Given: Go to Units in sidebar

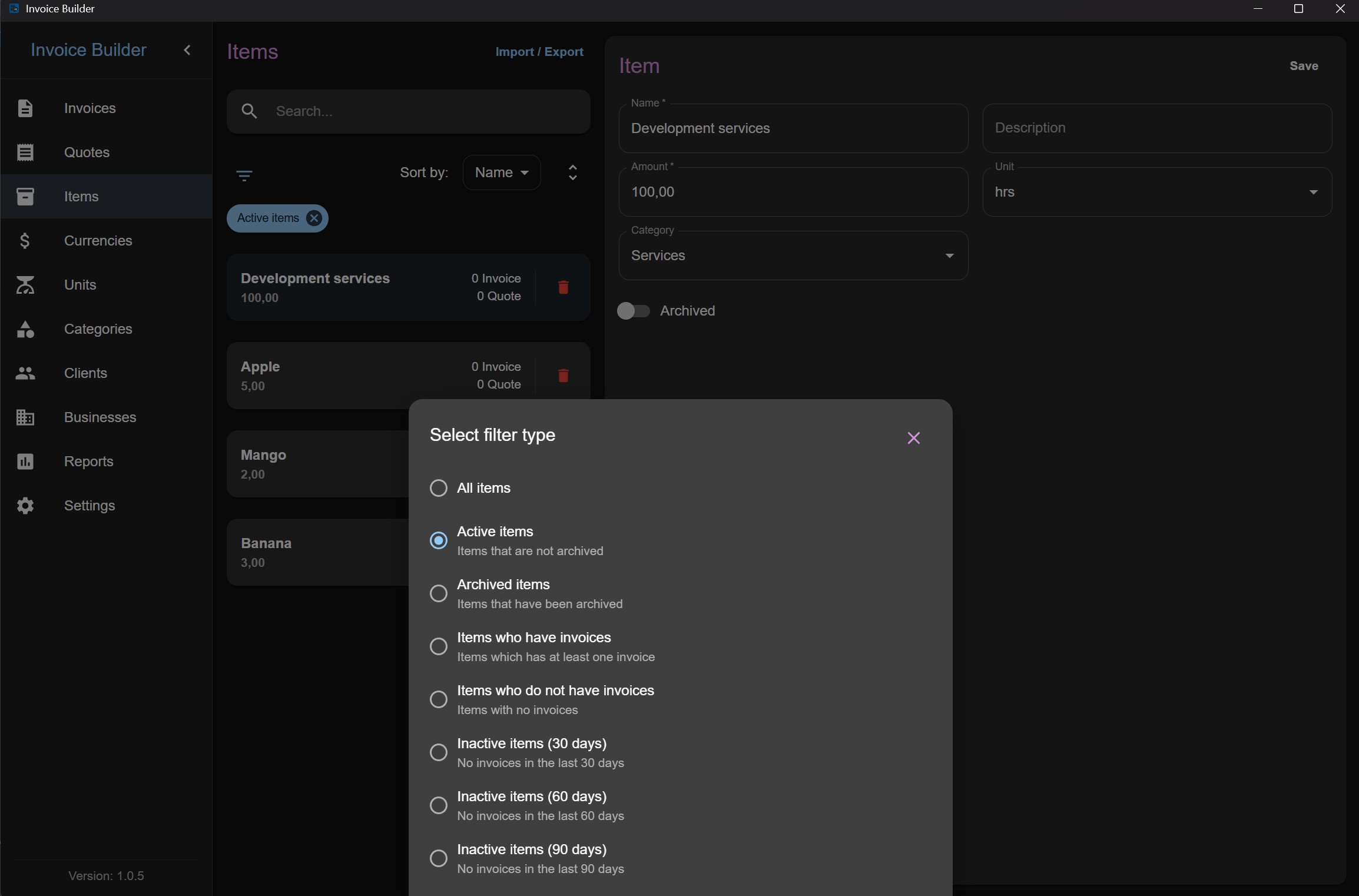Looking at the screenshot, I should (x=106, y=285).
